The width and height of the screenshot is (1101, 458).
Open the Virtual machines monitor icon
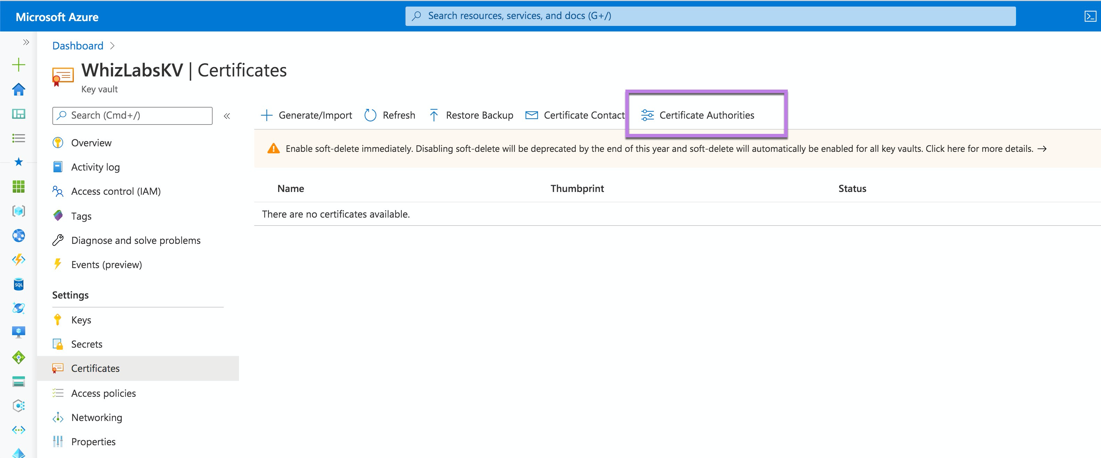pyautogui.click(x=19, y=332)
